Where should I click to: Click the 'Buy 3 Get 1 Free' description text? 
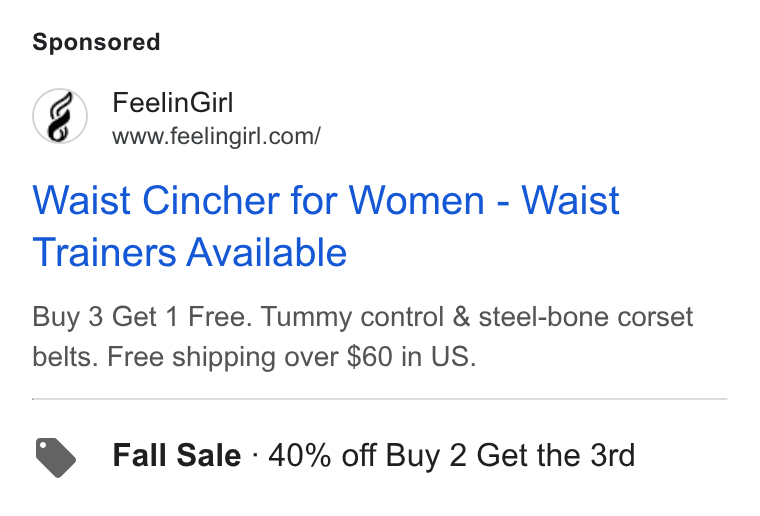(142, 317)
